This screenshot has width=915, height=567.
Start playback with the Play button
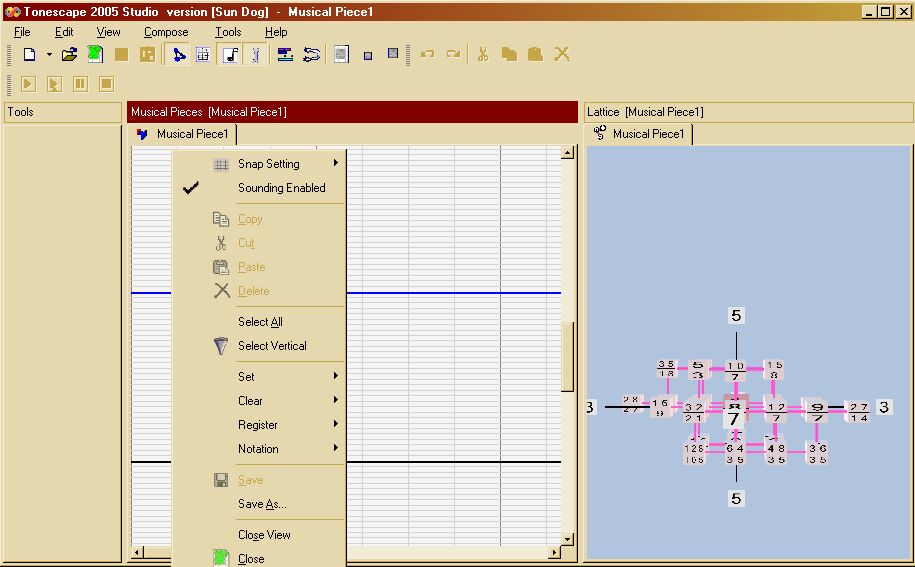[x=28, y=84]
